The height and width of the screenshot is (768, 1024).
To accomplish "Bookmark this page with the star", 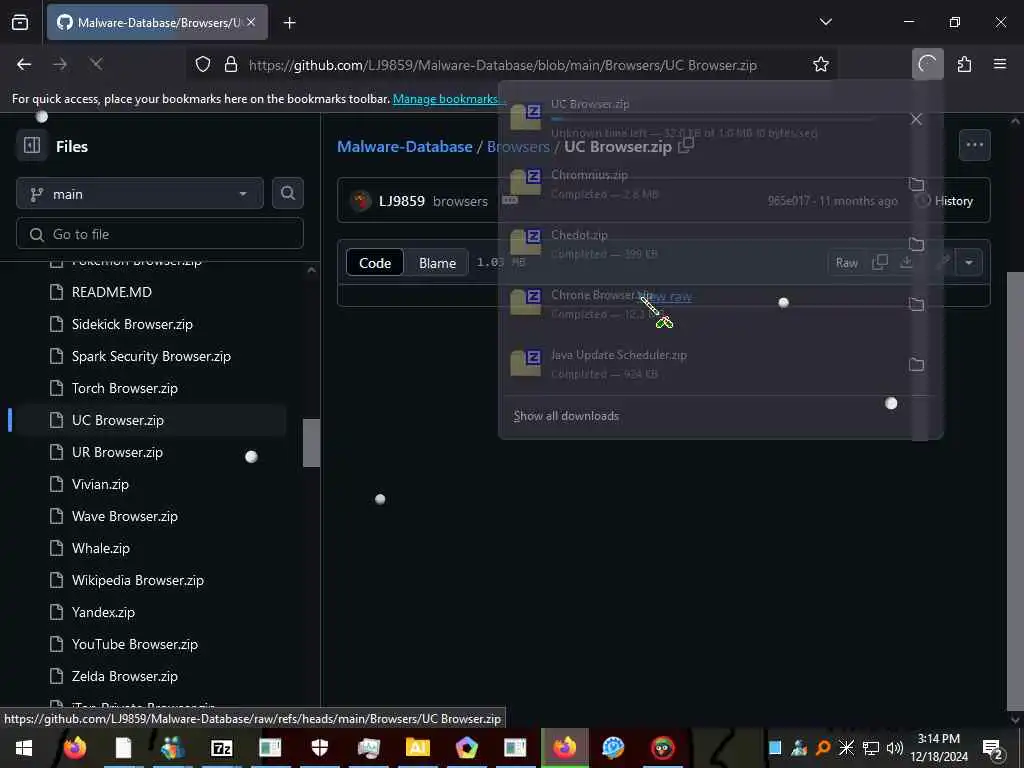I will point(821,65).
